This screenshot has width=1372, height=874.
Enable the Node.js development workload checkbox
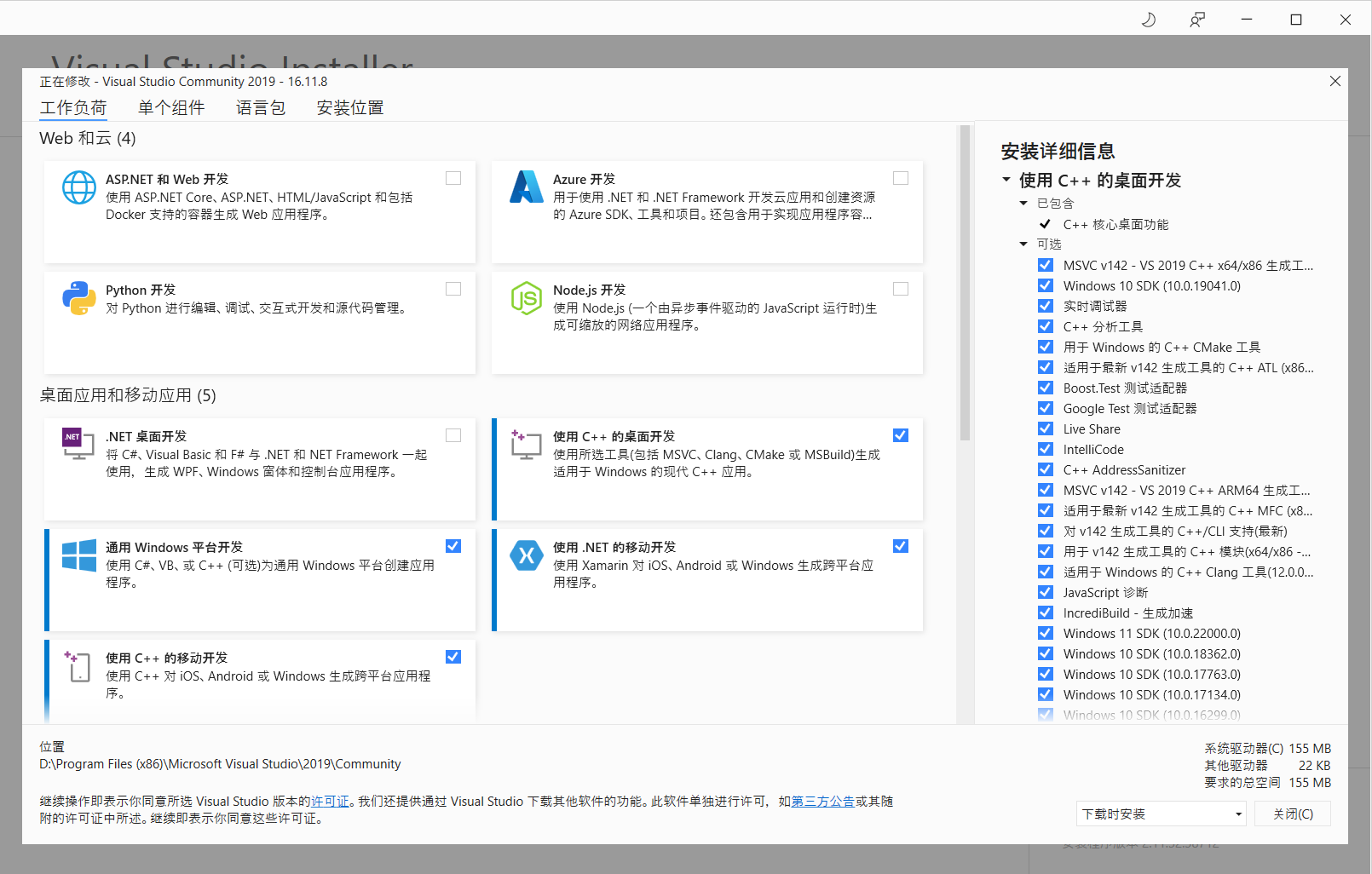(901, 289)
